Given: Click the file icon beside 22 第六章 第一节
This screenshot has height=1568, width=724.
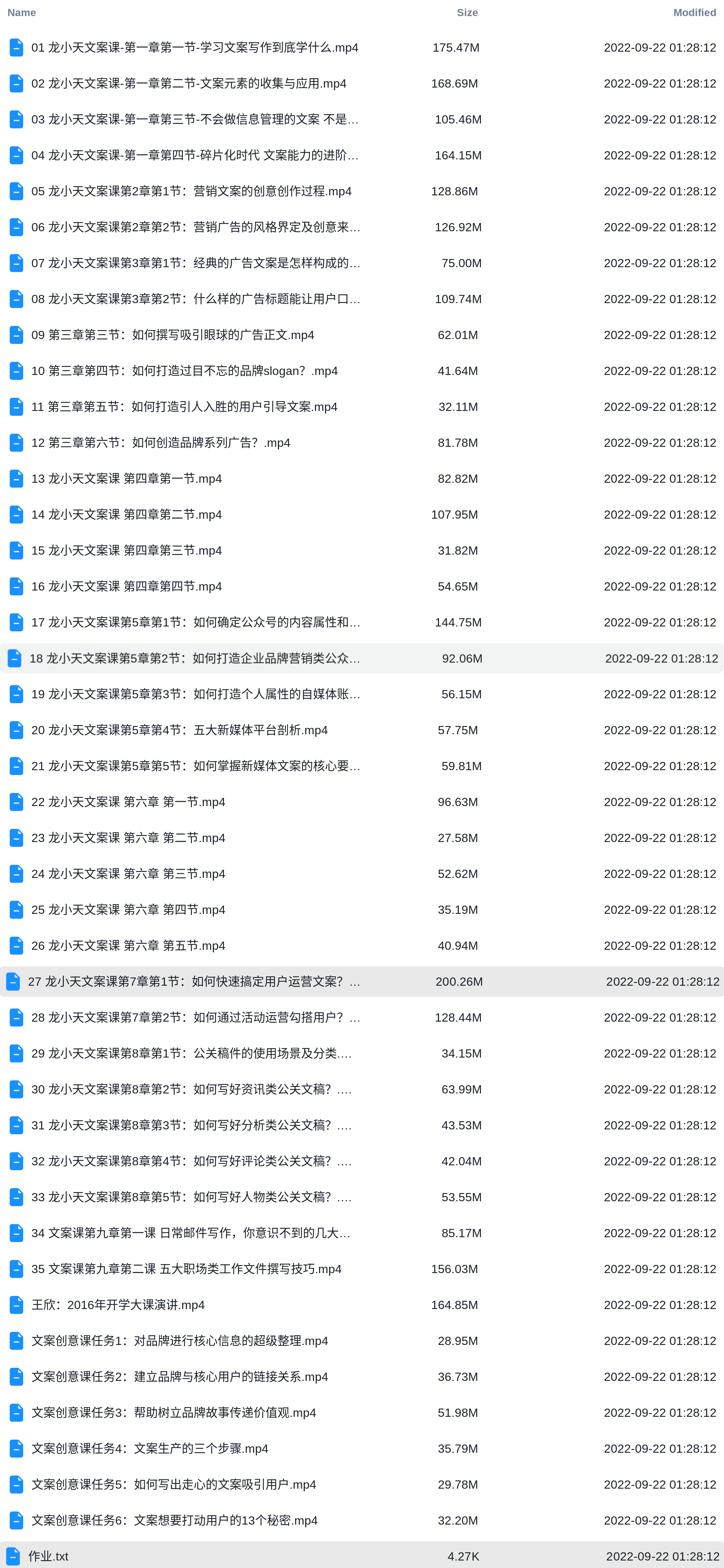Looking at the screenshot, I should (x=16, y=802).
